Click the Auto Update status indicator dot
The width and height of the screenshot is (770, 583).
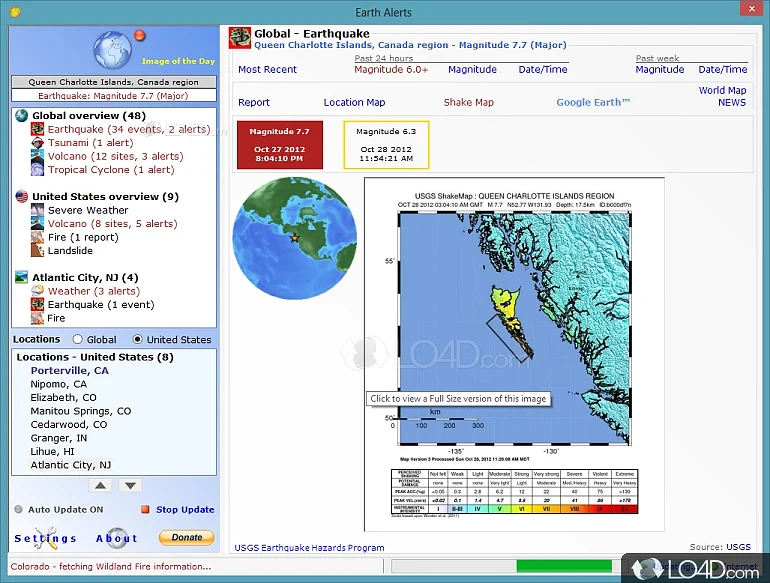coord(19,509)
